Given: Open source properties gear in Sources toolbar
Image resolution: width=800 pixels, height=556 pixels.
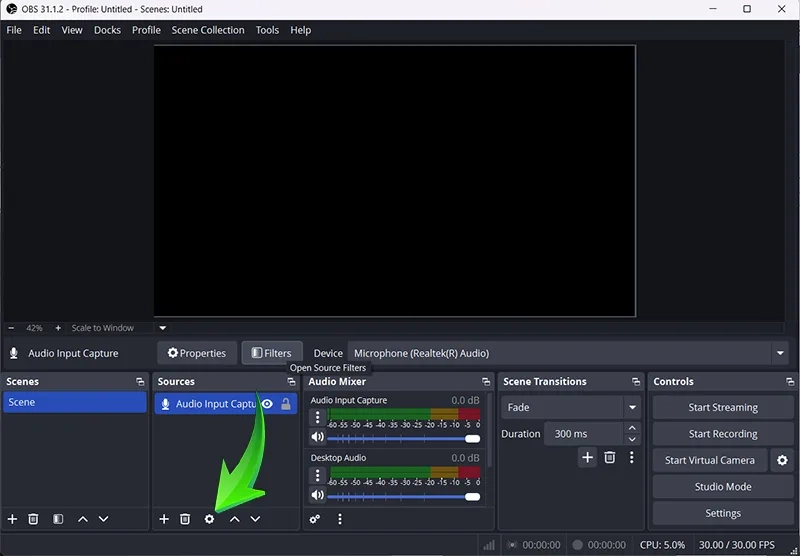Looking at the screenshot, I should [x=209, y=519].
